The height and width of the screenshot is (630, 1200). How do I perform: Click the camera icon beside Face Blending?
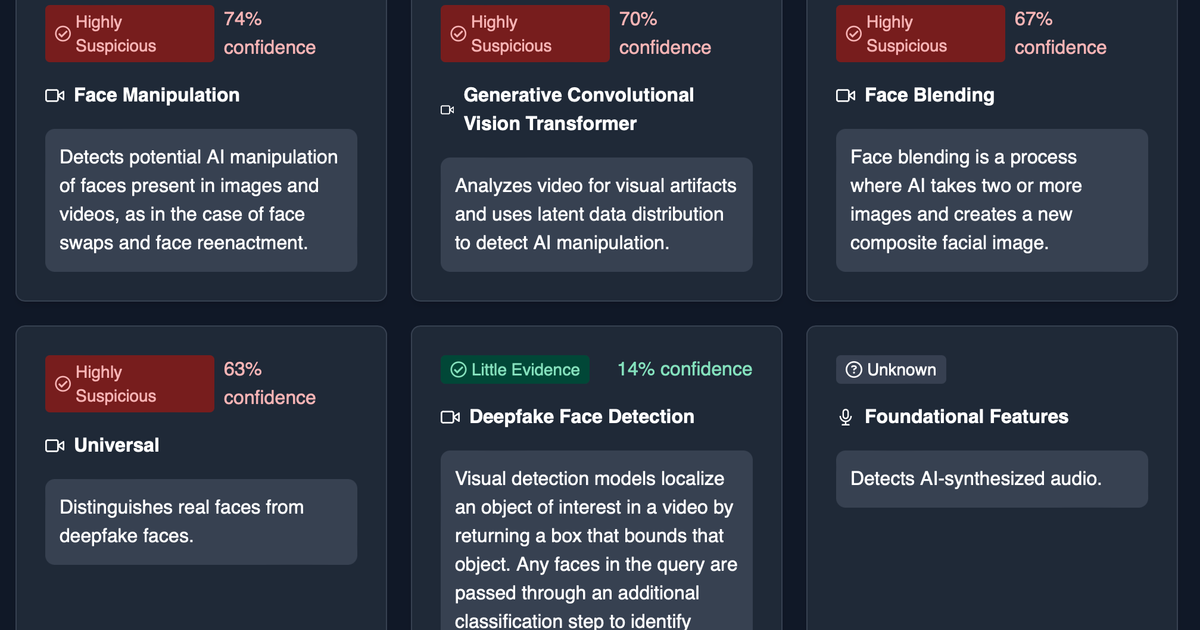point(846,96)
